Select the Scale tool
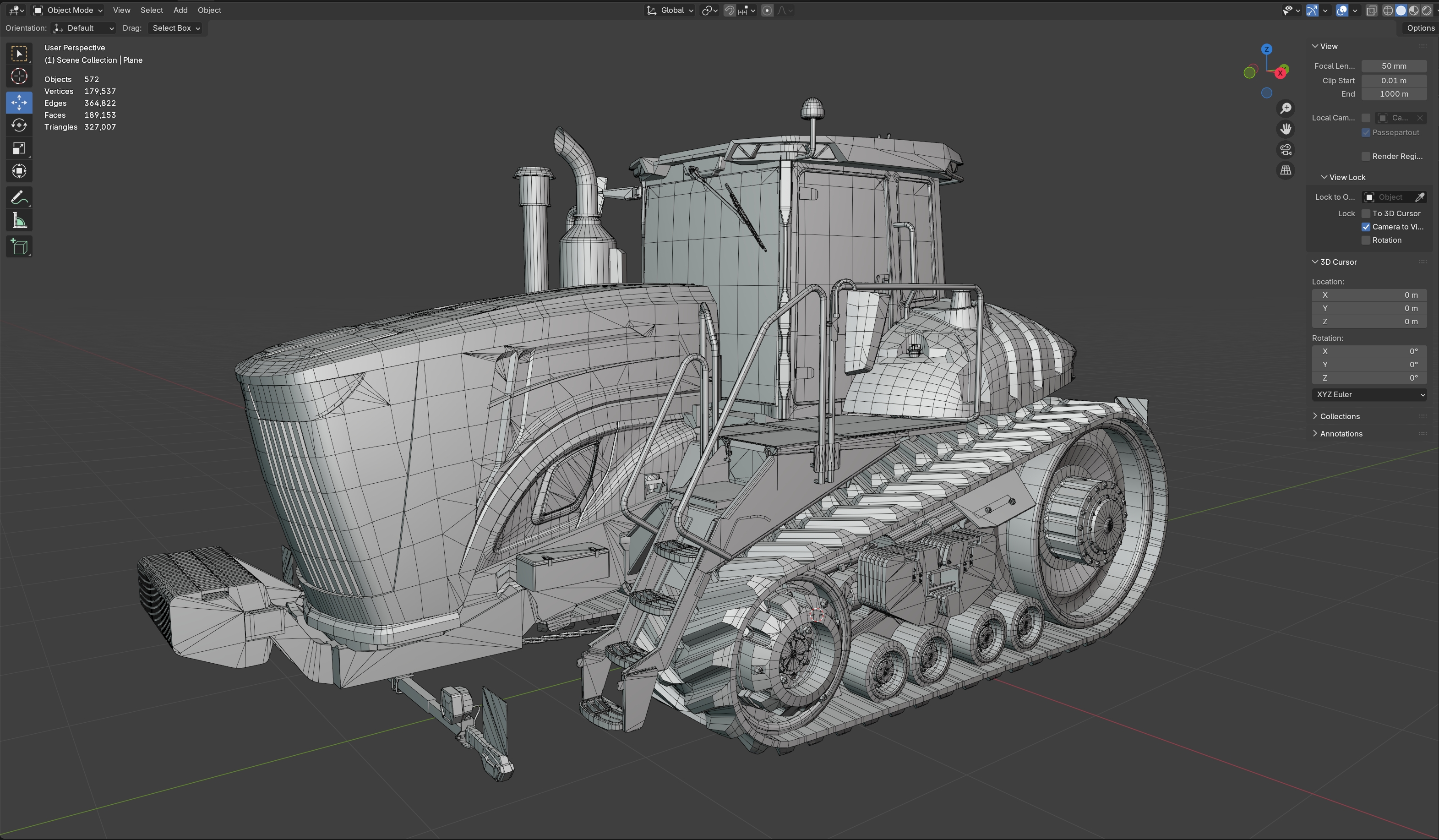The width and height of the screenshot is (1439, 840). [x=19, y=149]
